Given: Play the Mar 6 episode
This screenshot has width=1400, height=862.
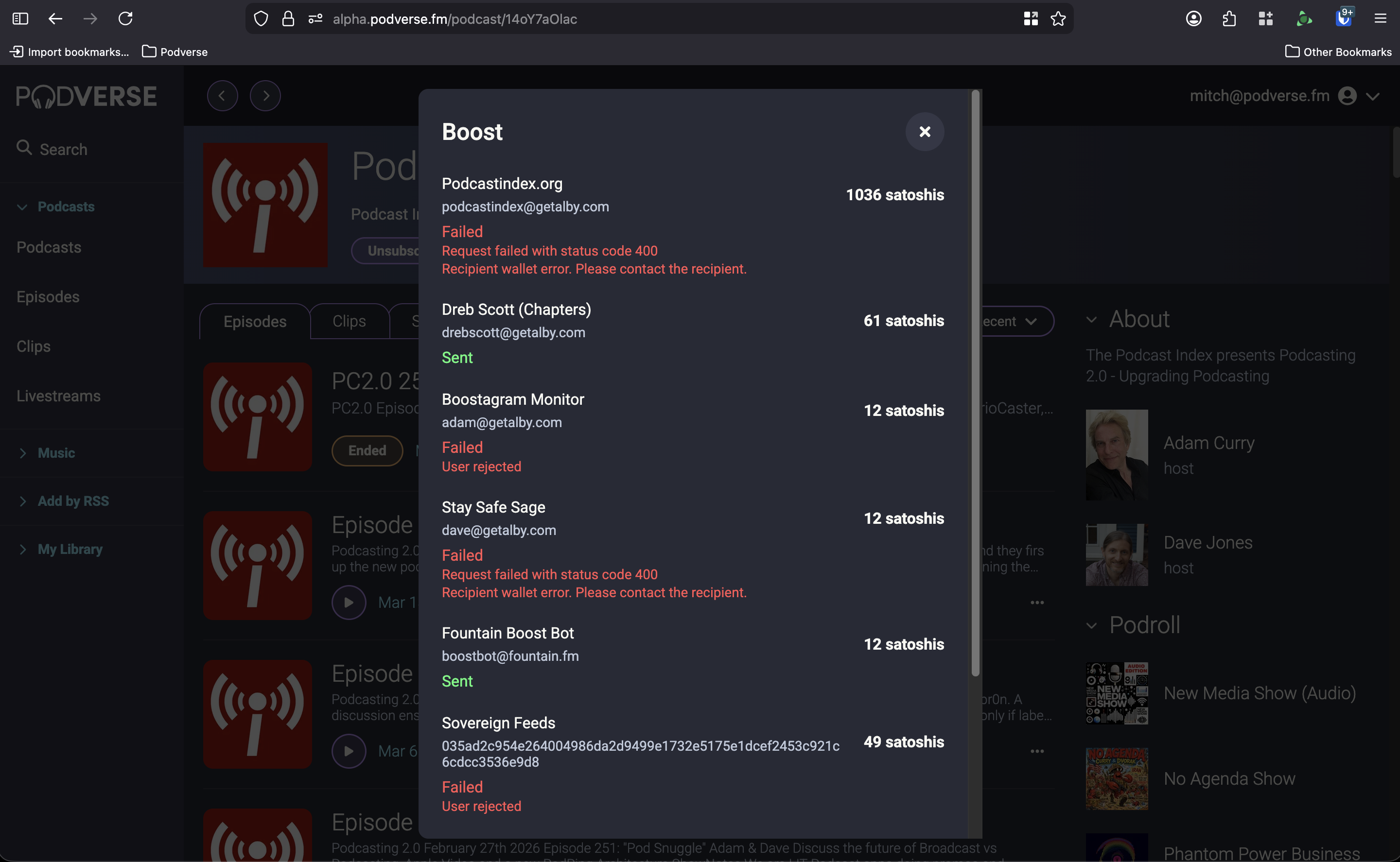Looking at the screenshot, I should [x=349, y=751].
